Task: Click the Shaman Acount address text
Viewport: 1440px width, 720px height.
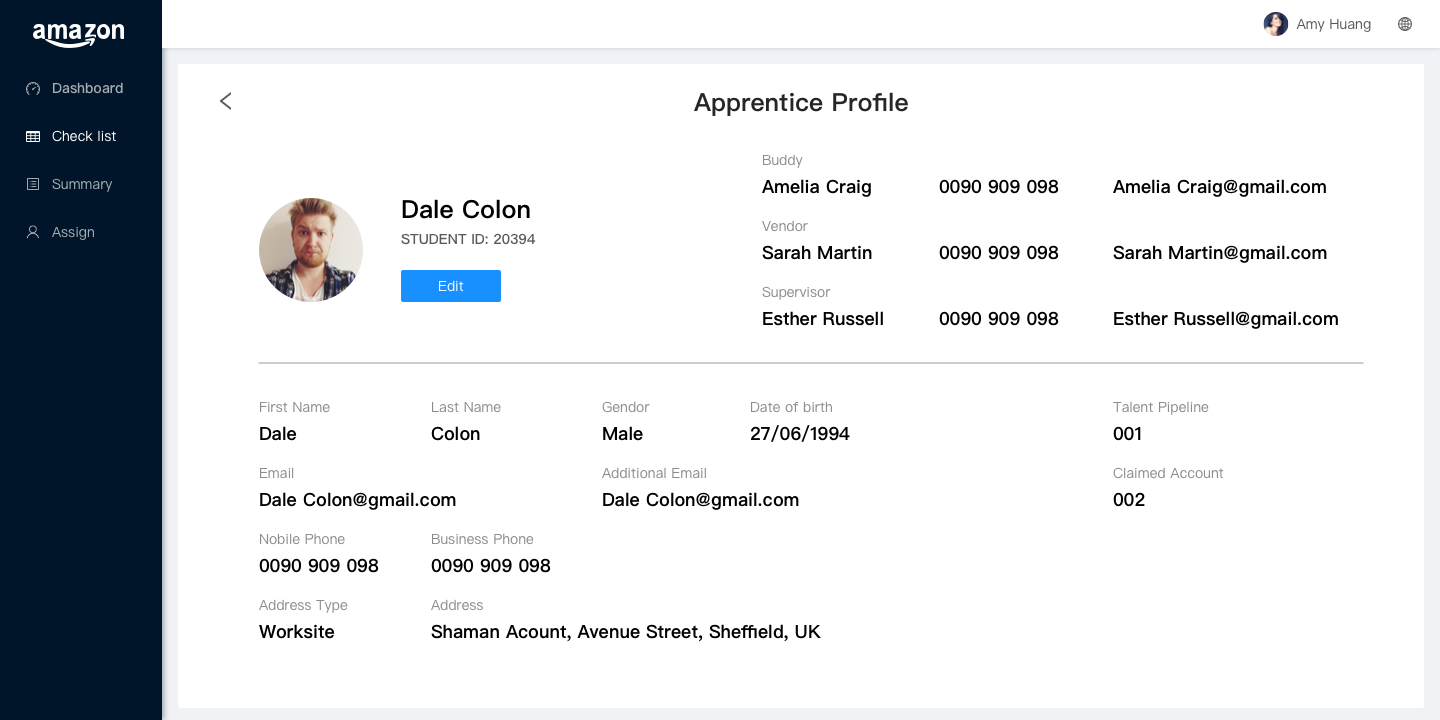Action: pyautogui.click(x=625, y=632)
